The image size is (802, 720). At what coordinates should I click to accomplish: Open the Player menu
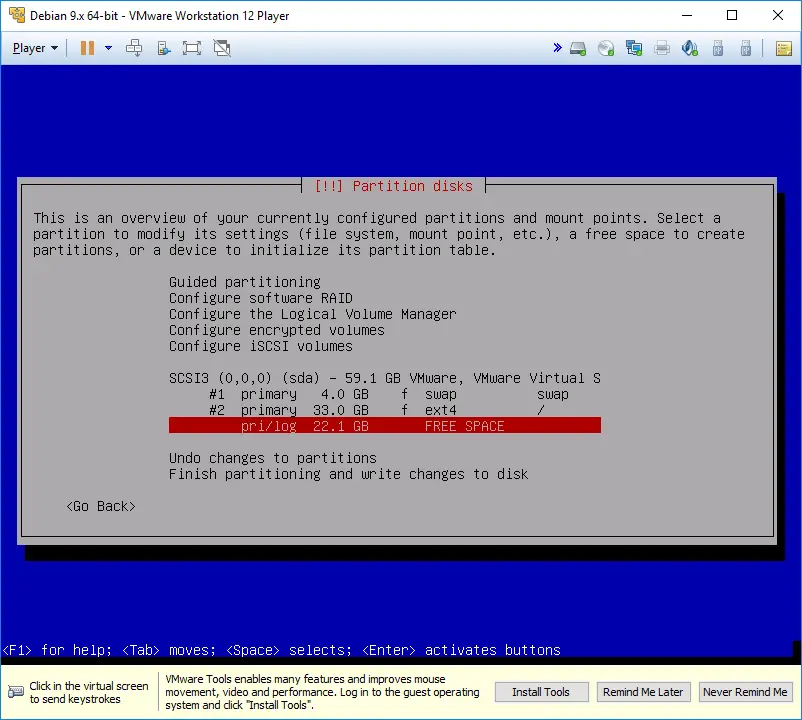coord(35,48)
